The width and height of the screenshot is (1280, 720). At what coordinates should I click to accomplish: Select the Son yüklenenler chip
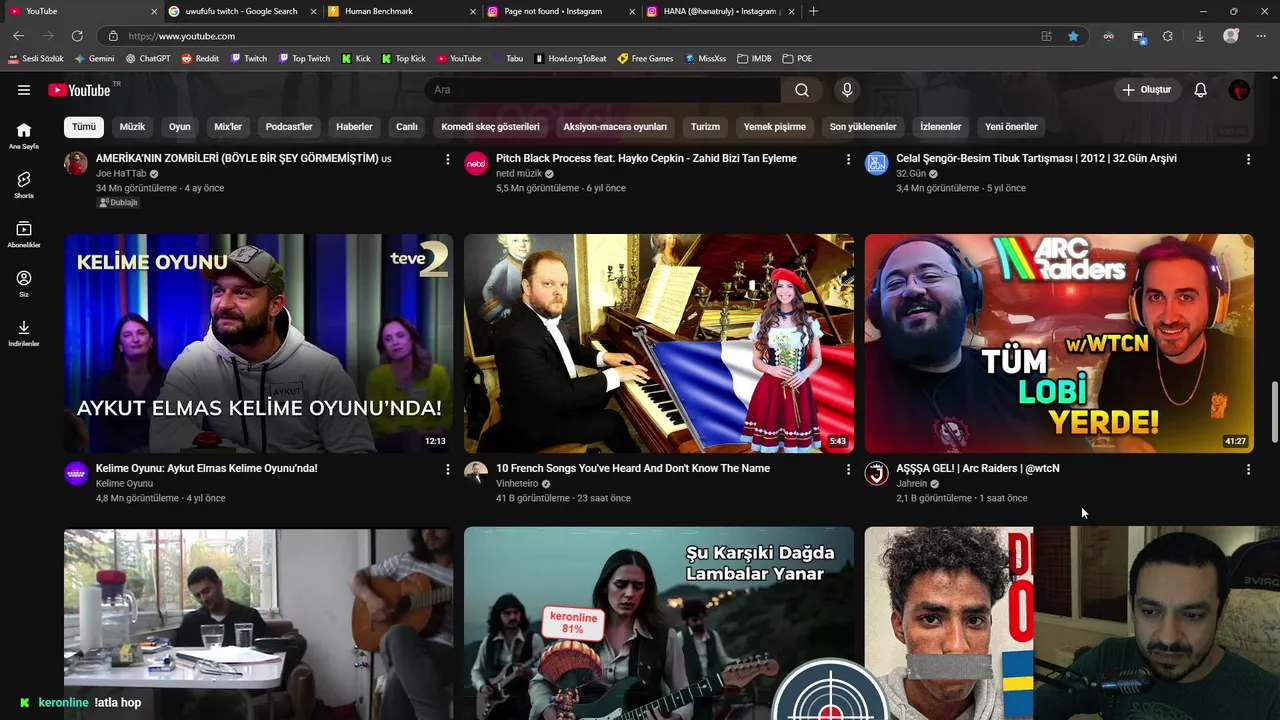[x=863, y=127]
